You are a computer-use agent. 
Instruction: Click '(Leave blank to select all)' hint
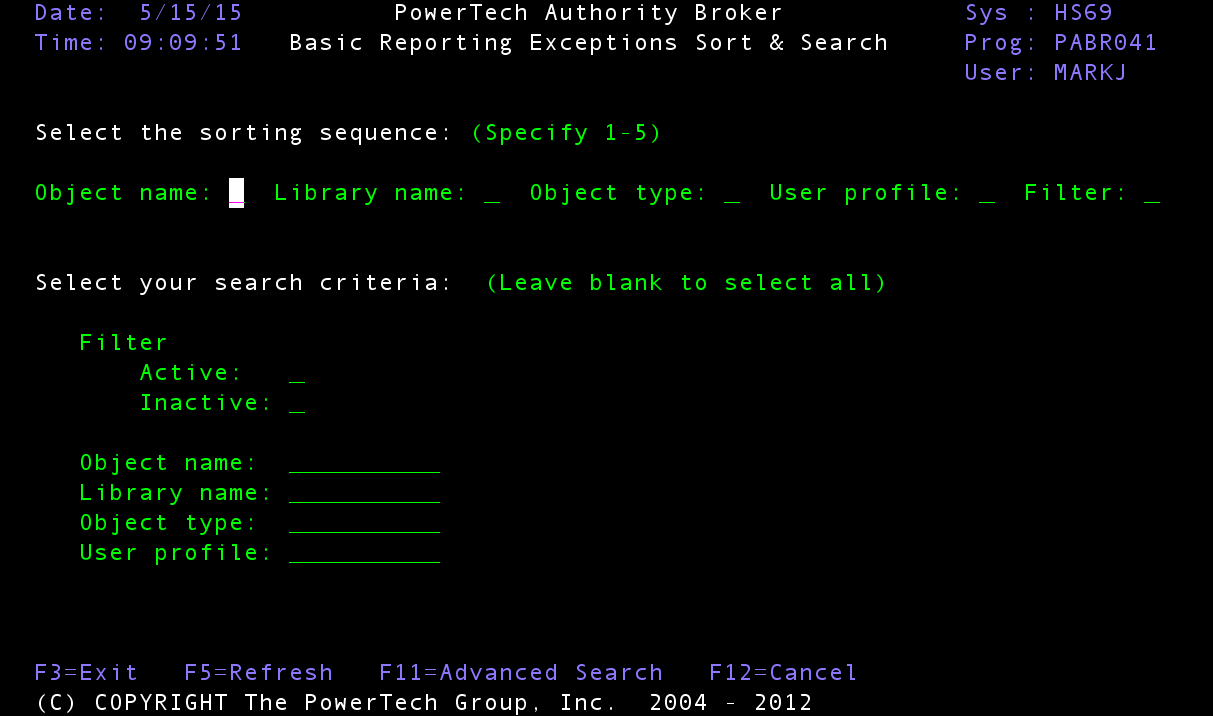(686, 283)
